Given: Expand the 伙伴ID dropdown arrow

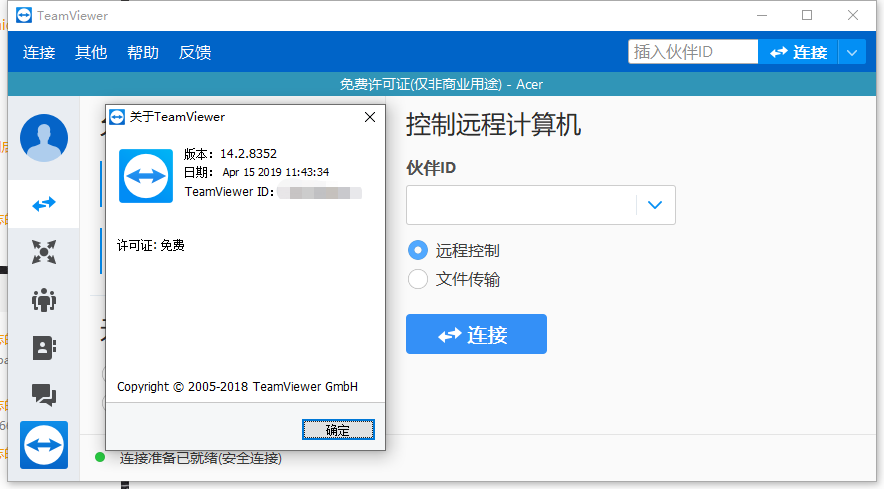Looking at the screenshot, I should [x=655, y=205].
